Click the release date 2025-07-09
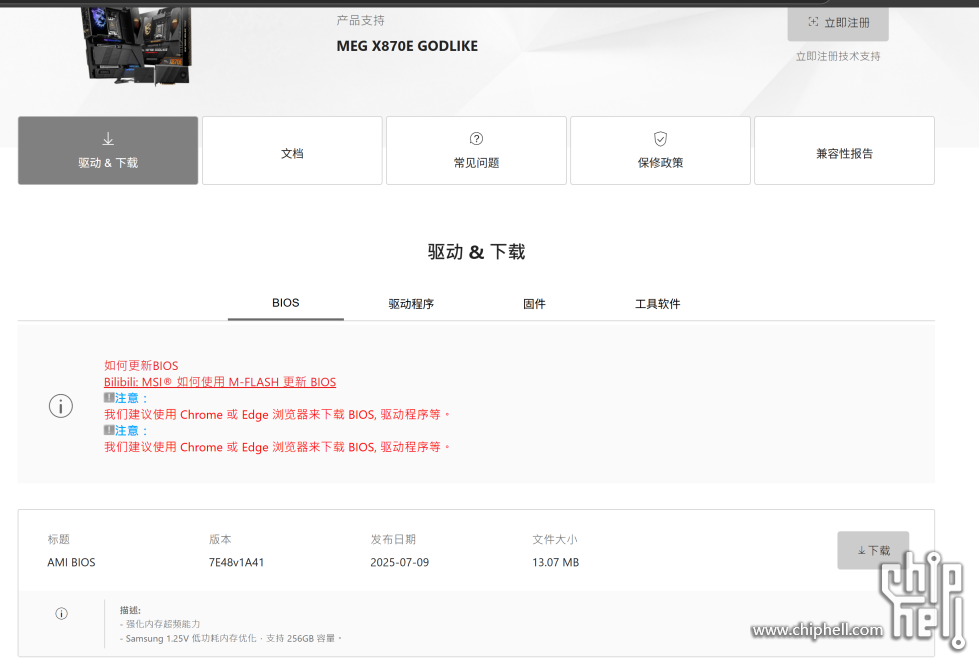The height and width of the screenshot is (665, 979). tap(400, 563)
